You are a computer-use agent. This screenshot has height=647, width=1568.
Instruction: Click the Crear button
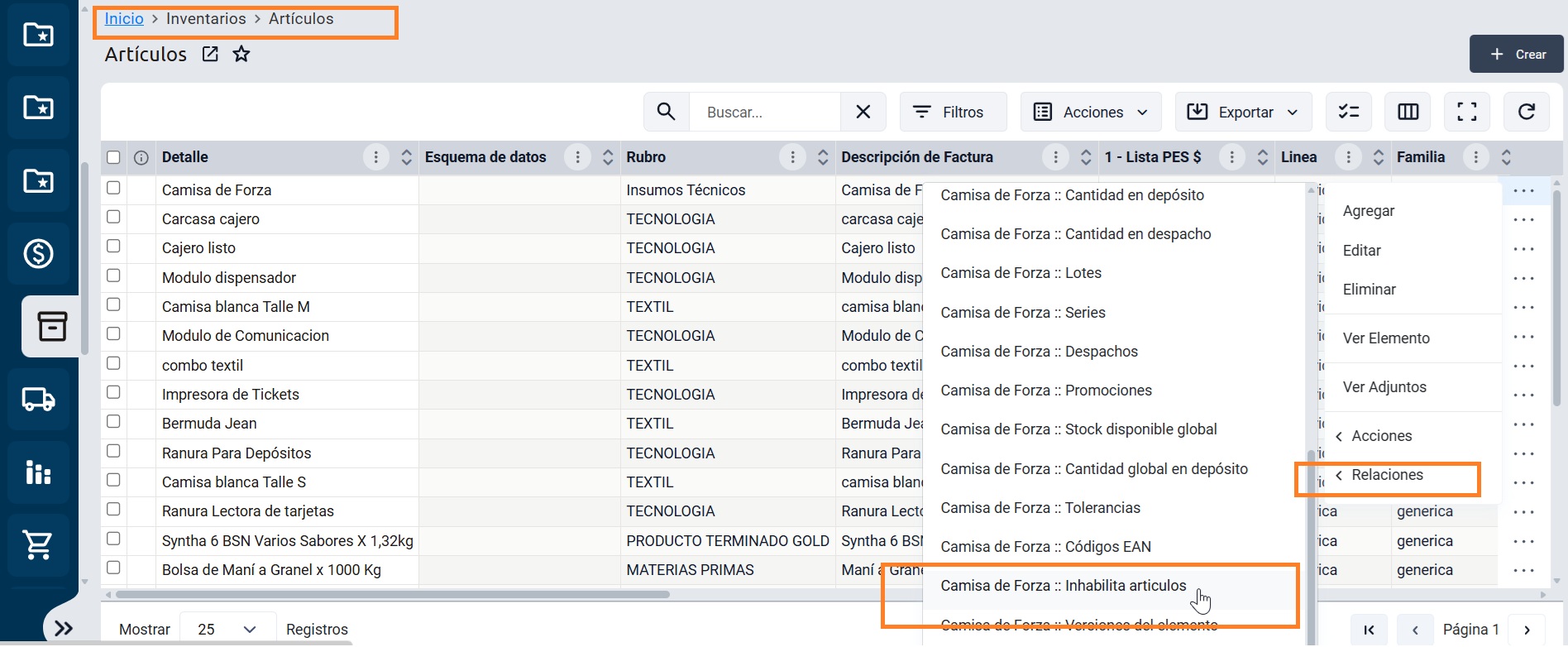tap(1517, 55)
